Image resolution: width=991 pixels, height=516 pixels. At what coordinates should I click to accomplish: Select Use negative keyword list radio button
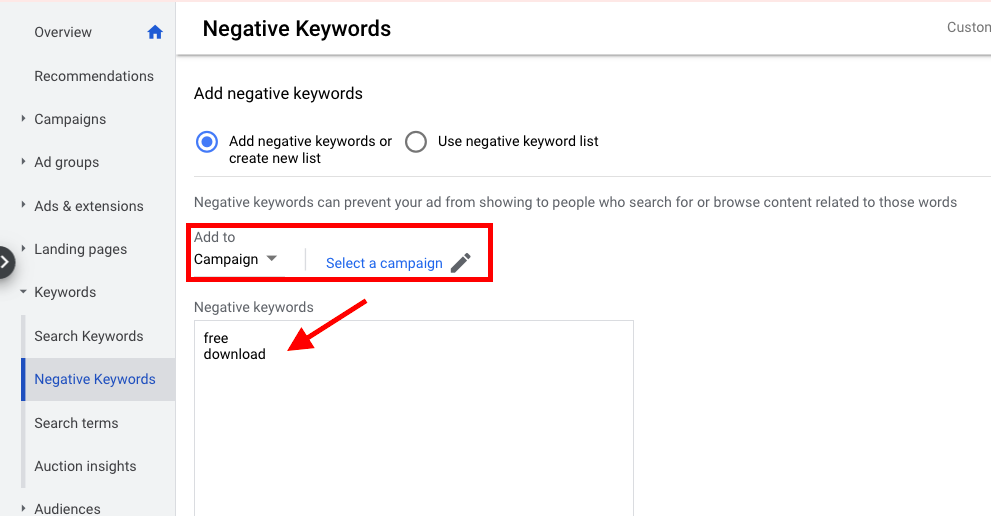416,142
